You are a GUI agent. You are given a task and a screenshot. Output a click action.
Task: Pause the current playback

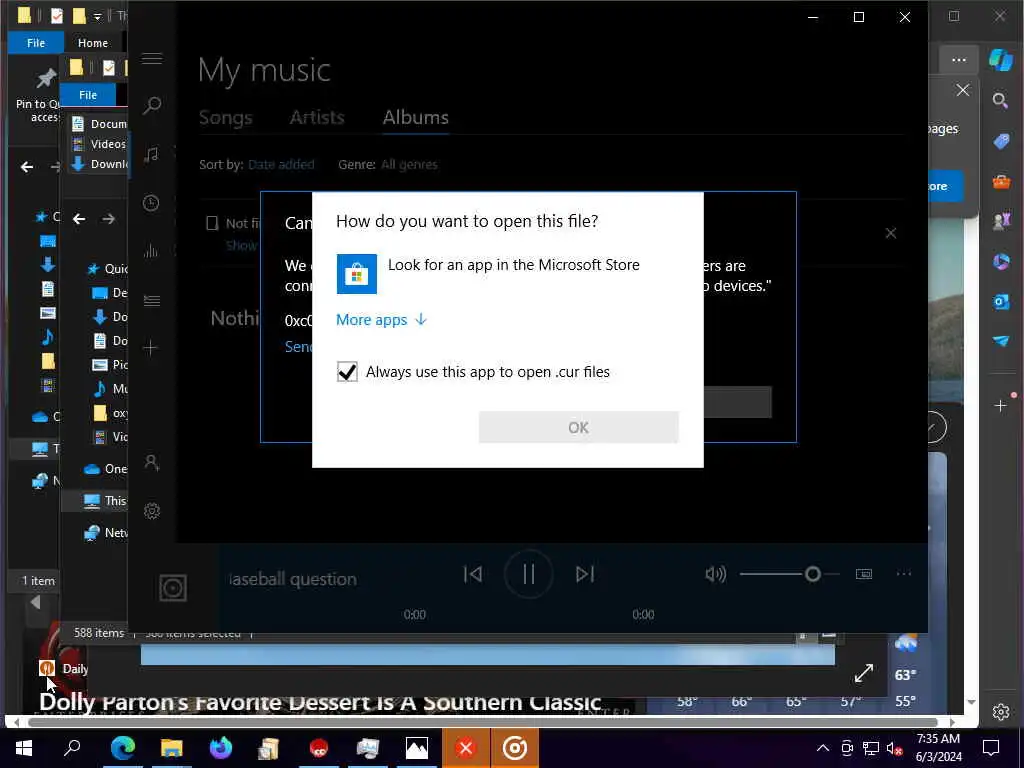[x=528, y=575]
